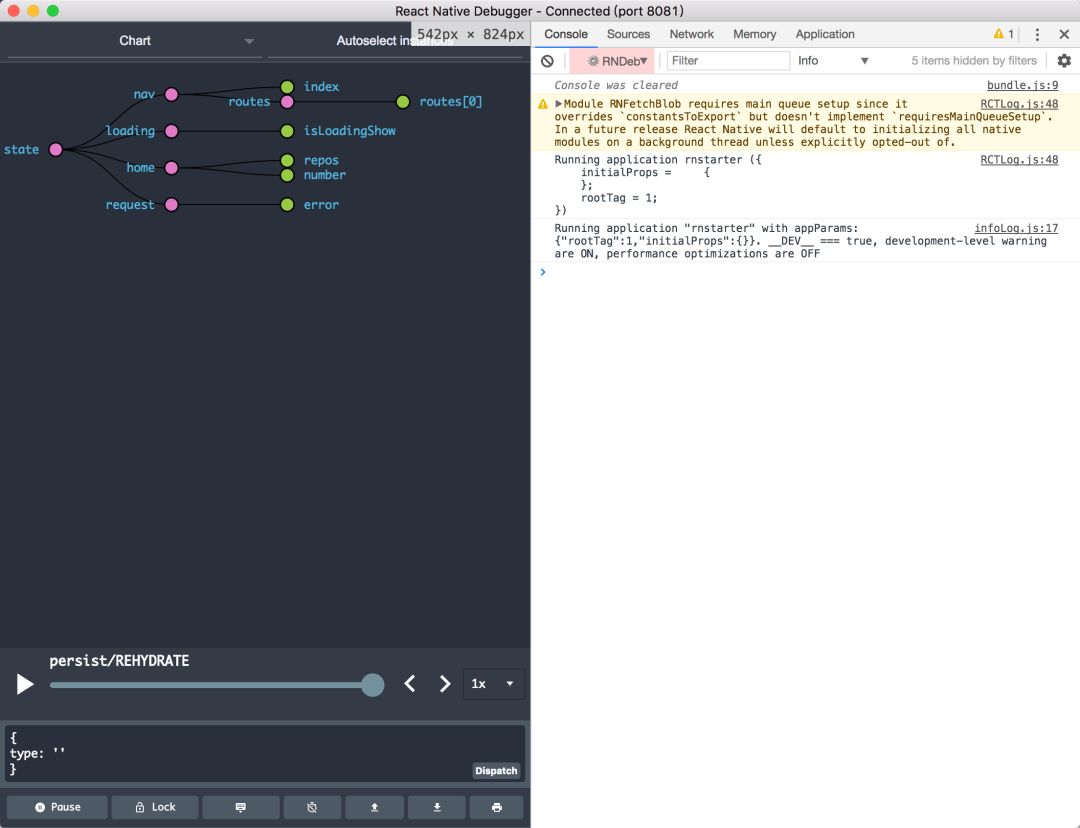Click the dispatcher toggle icon in bottom bar
Screen dimensions: 1080x828
241,807
